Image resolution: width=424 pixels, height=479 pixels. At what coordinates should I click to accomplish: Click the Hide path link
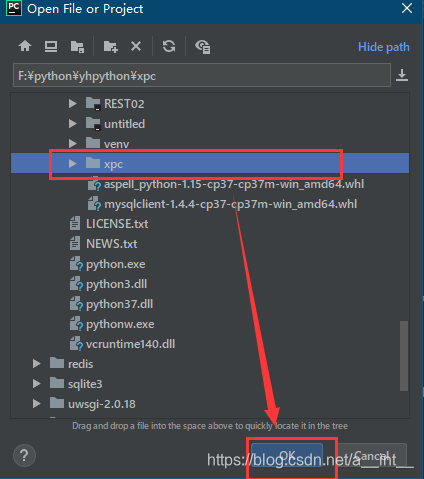(x=383, y=47)
